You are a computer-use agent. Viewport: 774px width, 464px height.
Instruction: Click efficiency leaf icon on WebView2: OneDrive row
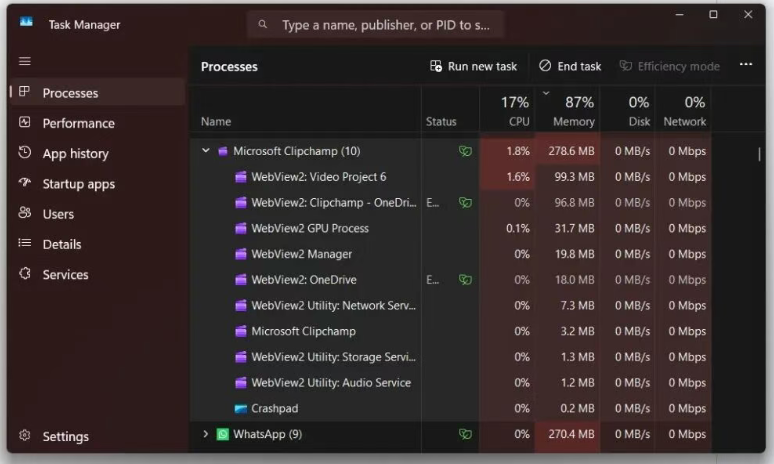coord(465,280)
